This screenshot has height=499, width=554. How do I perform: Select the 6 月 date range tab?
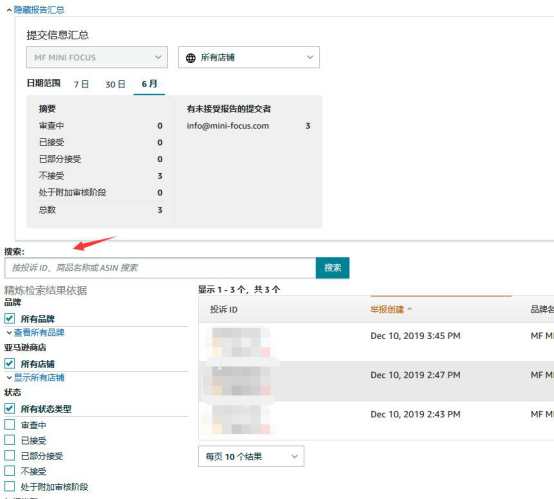[149, 84]
